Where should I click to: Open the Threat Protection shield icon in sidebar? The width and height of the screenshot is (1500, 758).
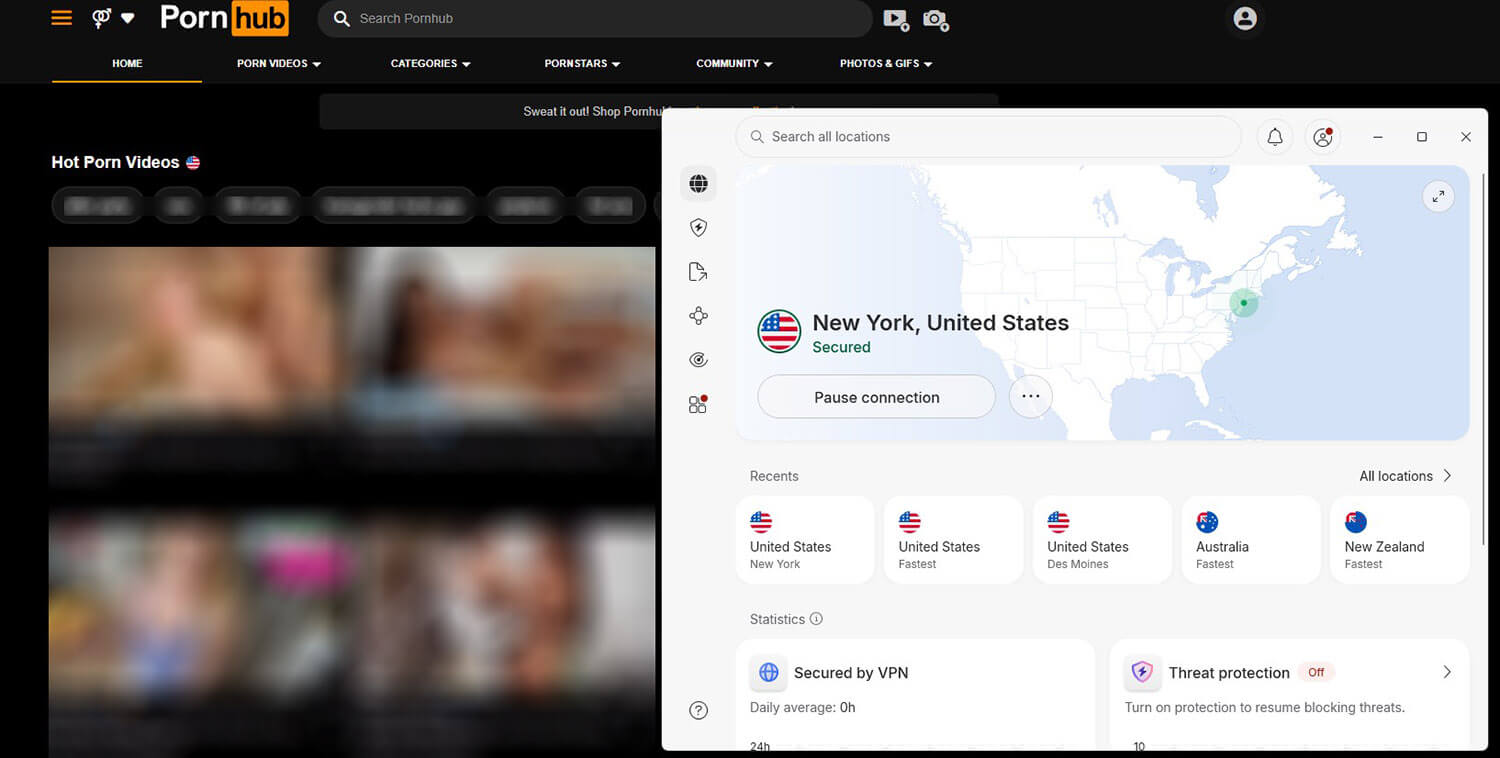pyautogui.click(x=699, y=228)
